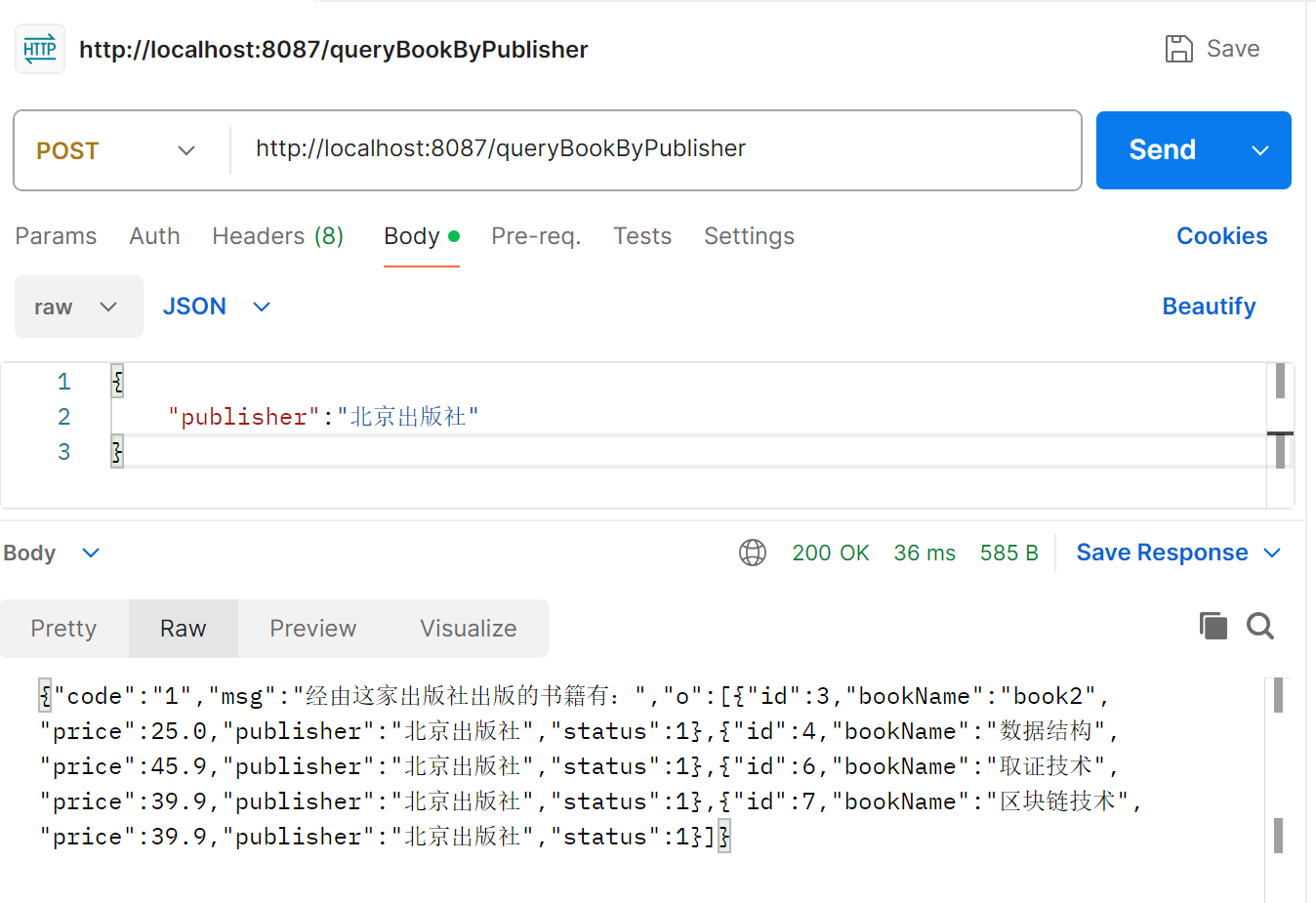Switch response view to Pretty
The height and width of the screenshot is (903, 1316).
[64, 629]
